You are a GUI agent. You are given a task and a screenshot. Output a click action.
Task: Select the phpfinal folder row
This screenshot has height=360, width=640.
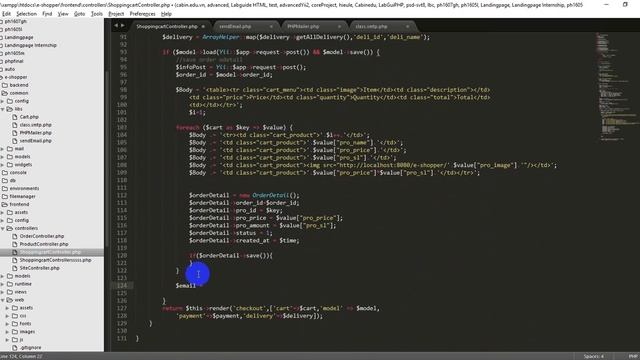tap(52, 61)
